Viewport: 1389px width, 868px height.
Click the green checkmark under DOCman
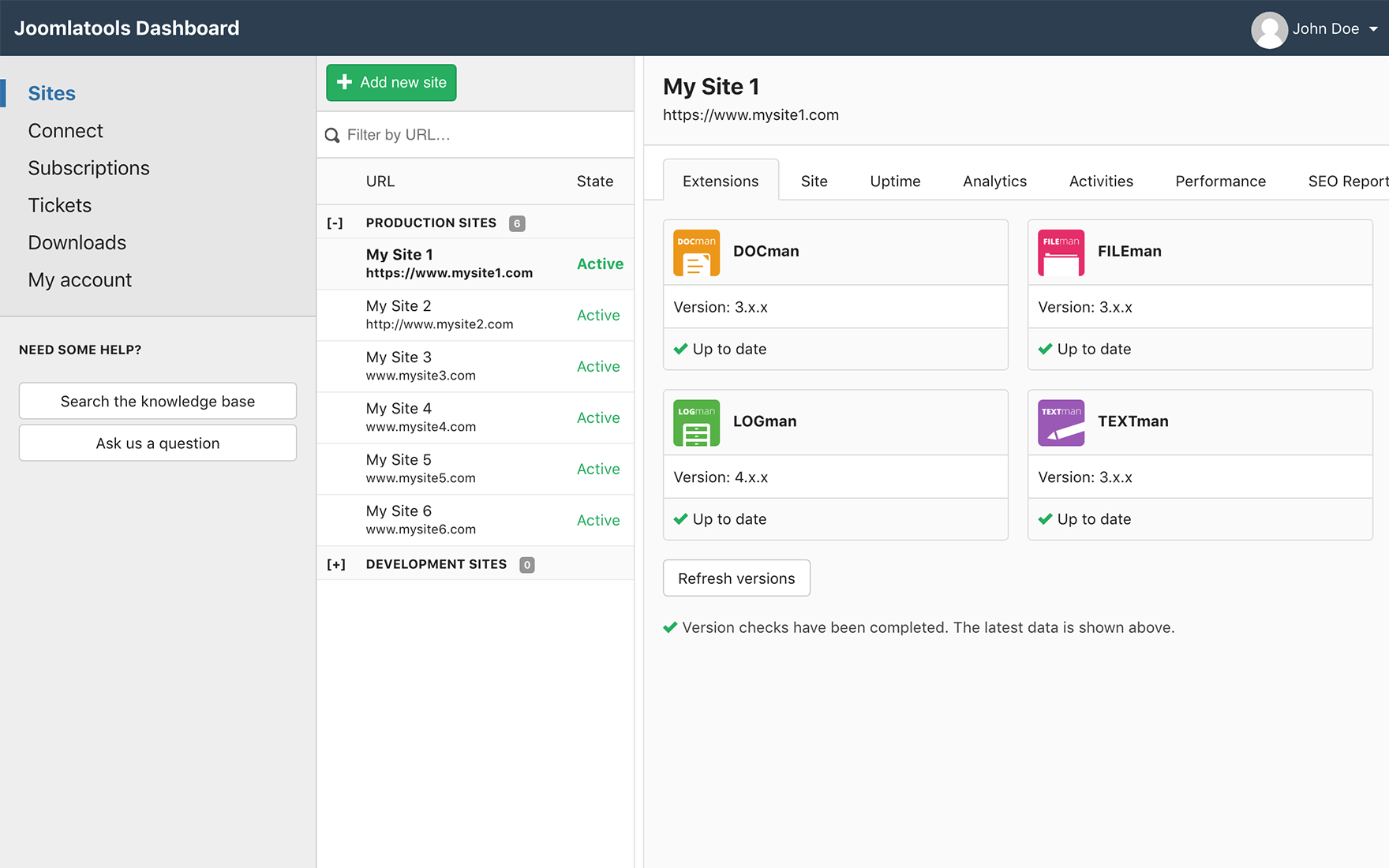click(x=680, y=349)
